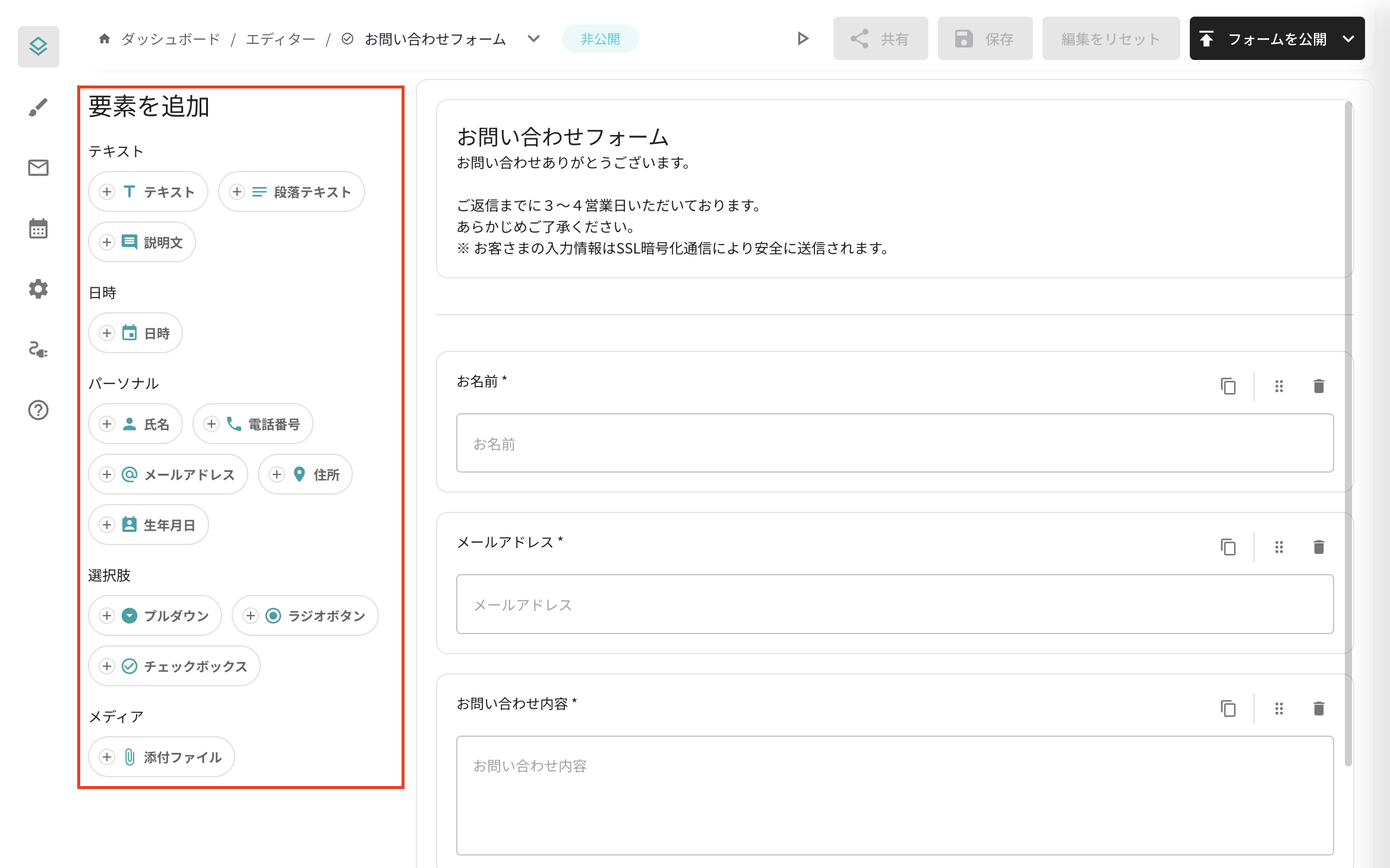The image size is (1390, 868).
Task: Add a 生年月日 element
Action: [148, 525]
